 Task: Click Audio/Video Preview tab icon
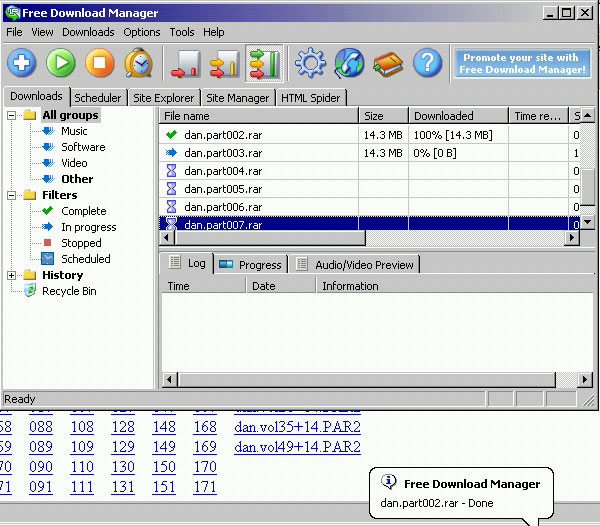coord(302,264)
